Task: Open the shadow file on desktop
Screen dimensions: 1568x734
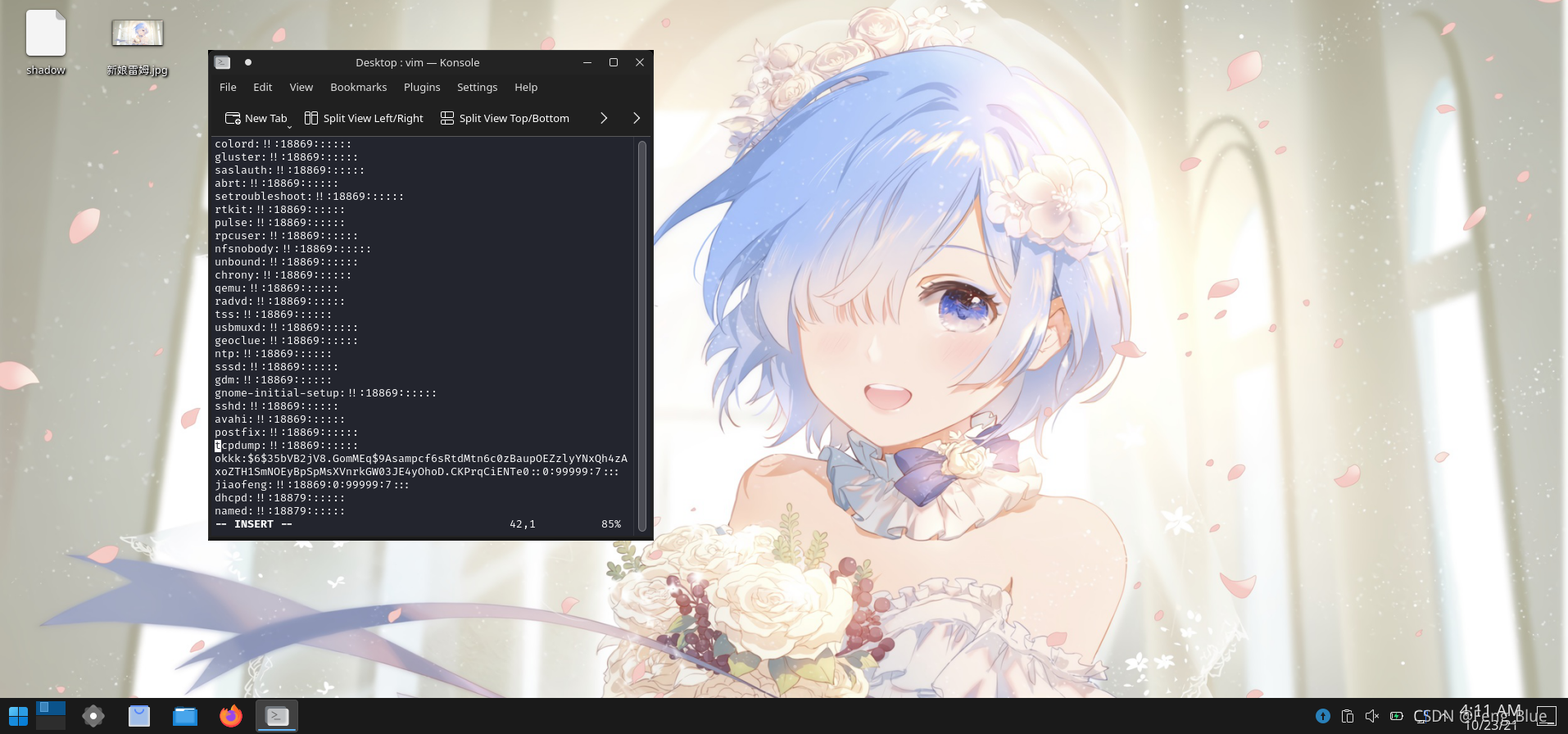Action: coord(46,43)
